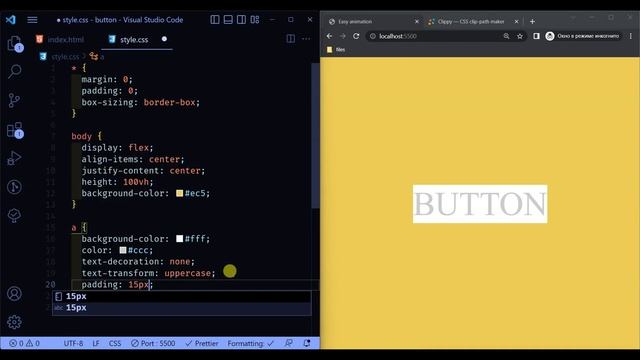Split the editor to the right

(291, 39)
